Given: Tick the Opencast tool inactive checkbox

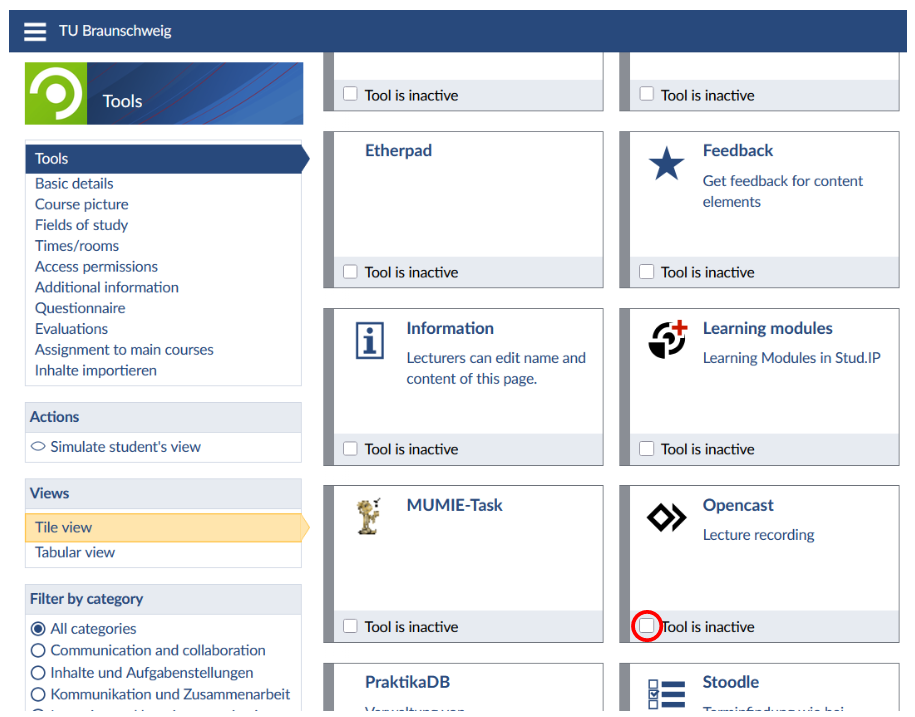Looking at the screenshot, I should coord(647,626).
